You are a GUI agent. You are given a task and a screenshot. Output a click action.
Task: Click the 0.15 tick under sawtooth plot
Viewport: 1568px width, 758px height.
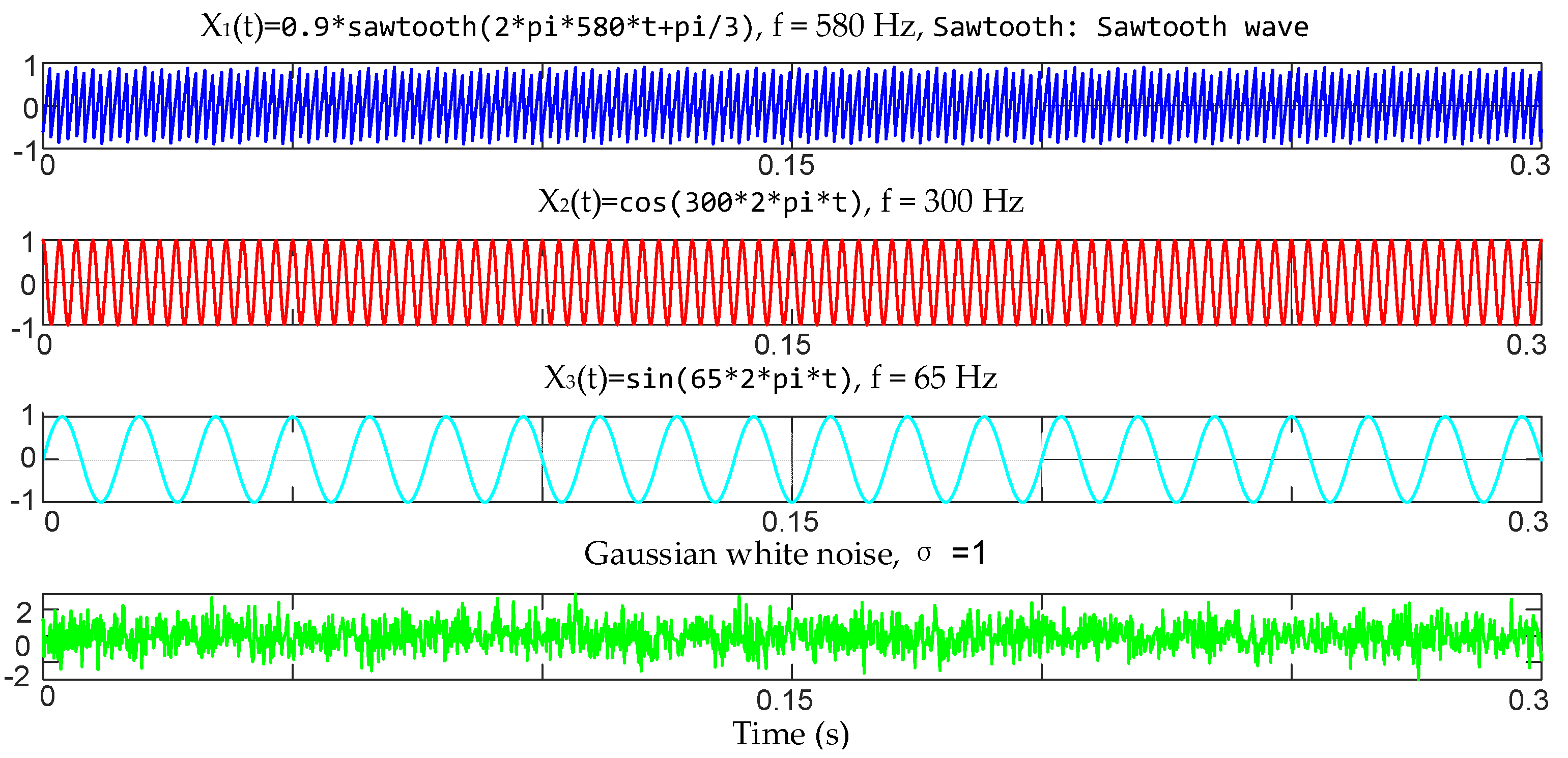pyautogui.click(x=786, y=166)
